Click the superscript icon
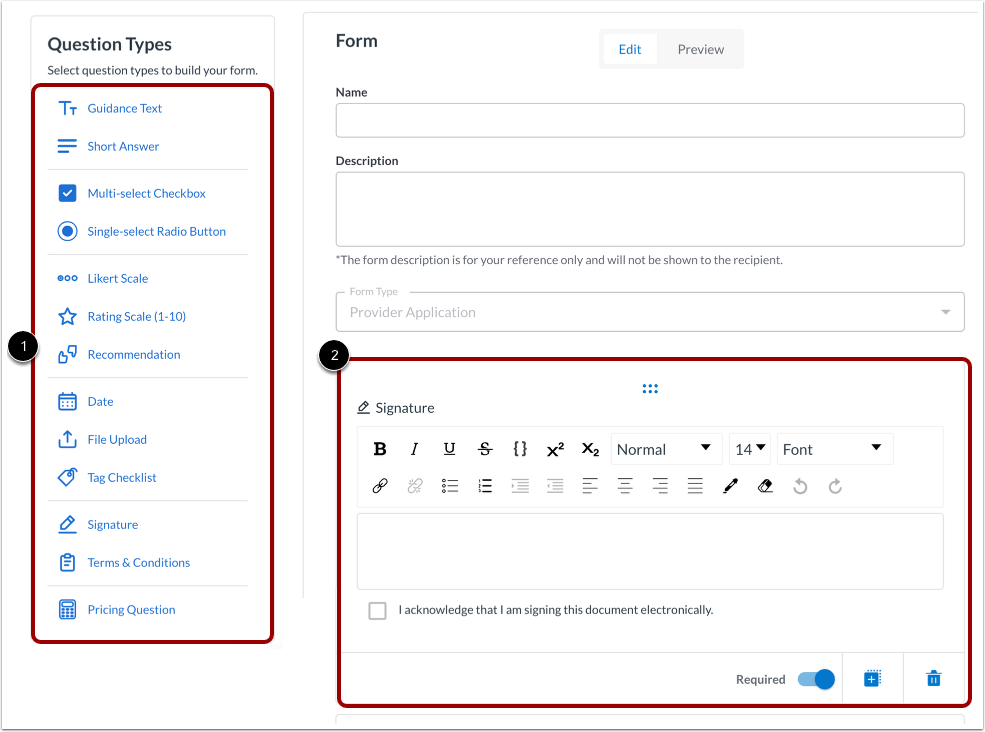 point(555,449)
